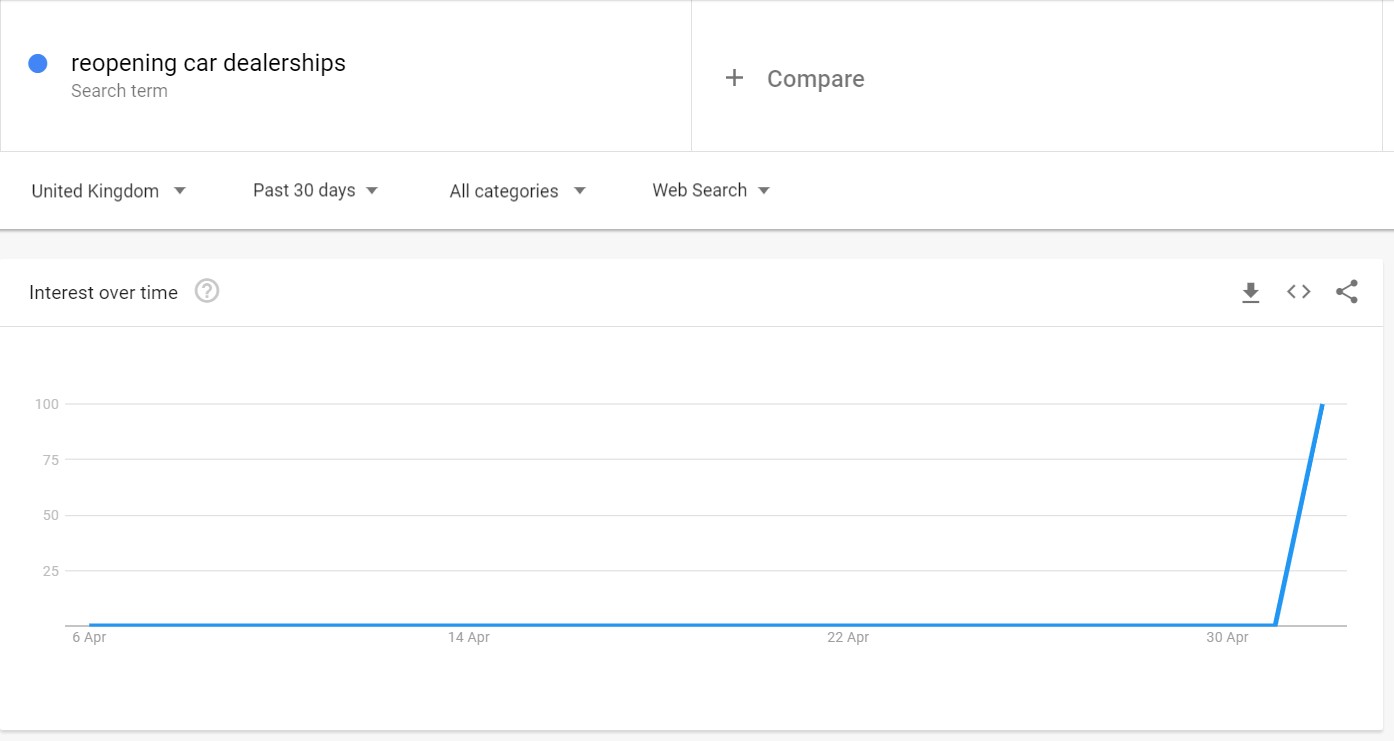Click the Compare option to add another term
The image size is (1394, 741).
click(x=816, y=78)
